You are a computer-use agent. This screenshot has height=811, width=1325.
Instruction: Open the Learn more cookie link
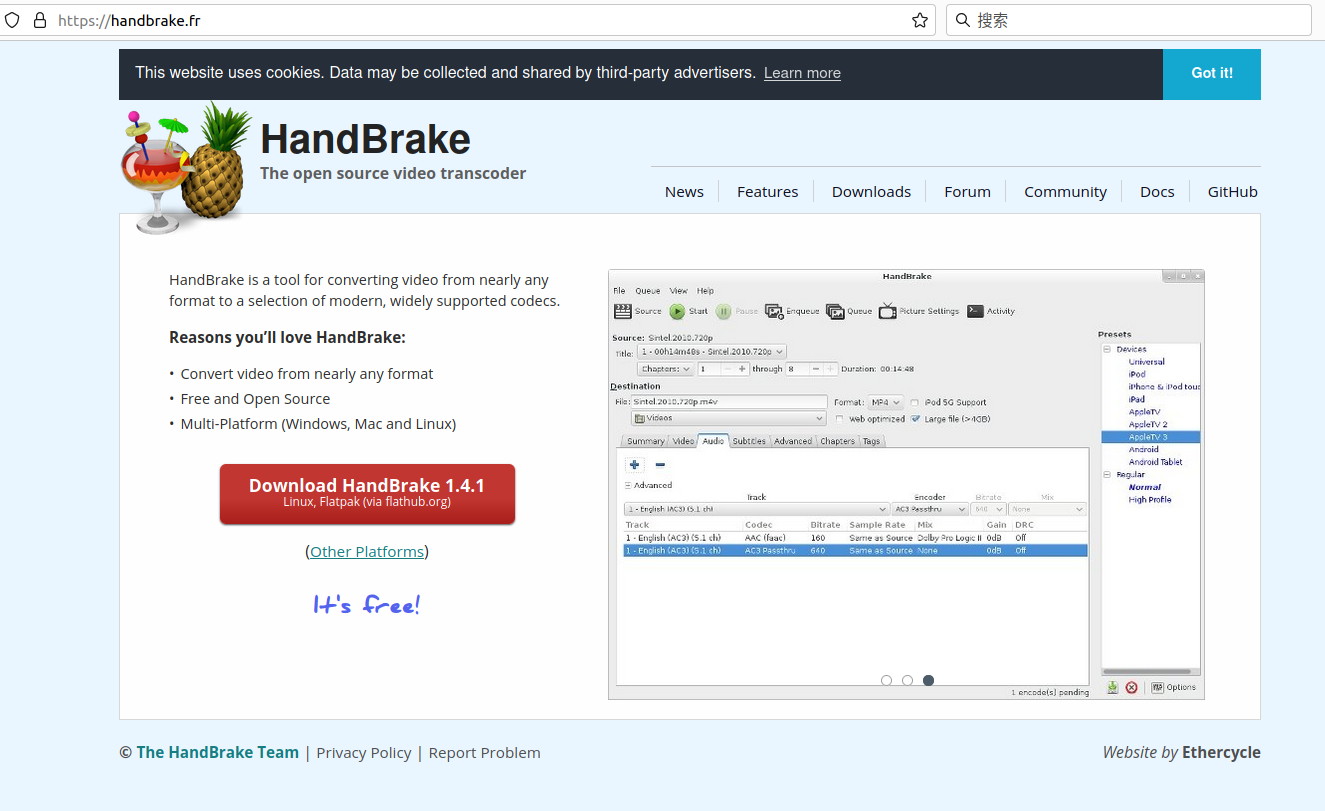click(x=802, y=73)
